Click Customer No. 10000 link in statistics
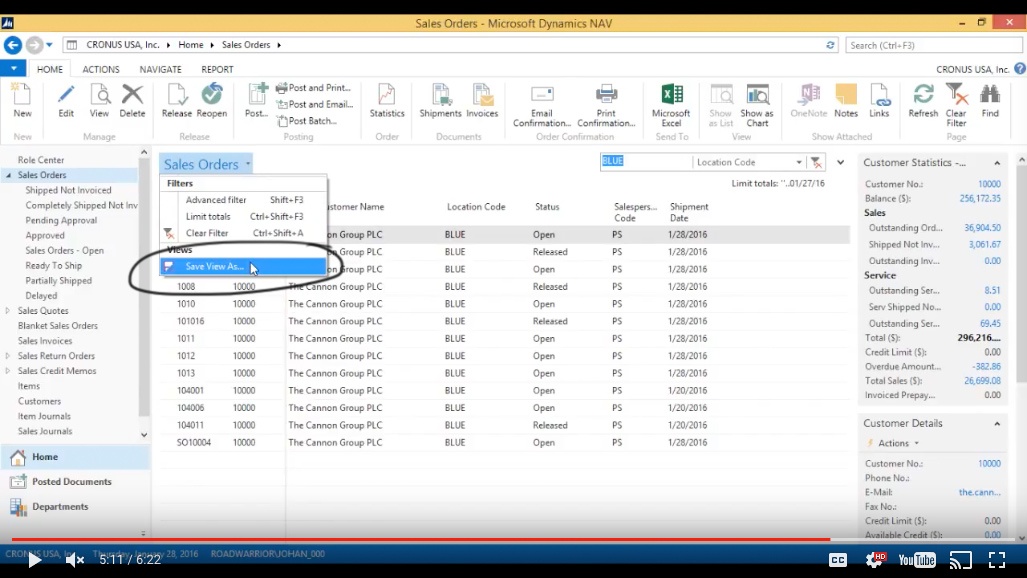This screenshot has width=1027, height=578. pyautogui.click(x=989, y=184)
